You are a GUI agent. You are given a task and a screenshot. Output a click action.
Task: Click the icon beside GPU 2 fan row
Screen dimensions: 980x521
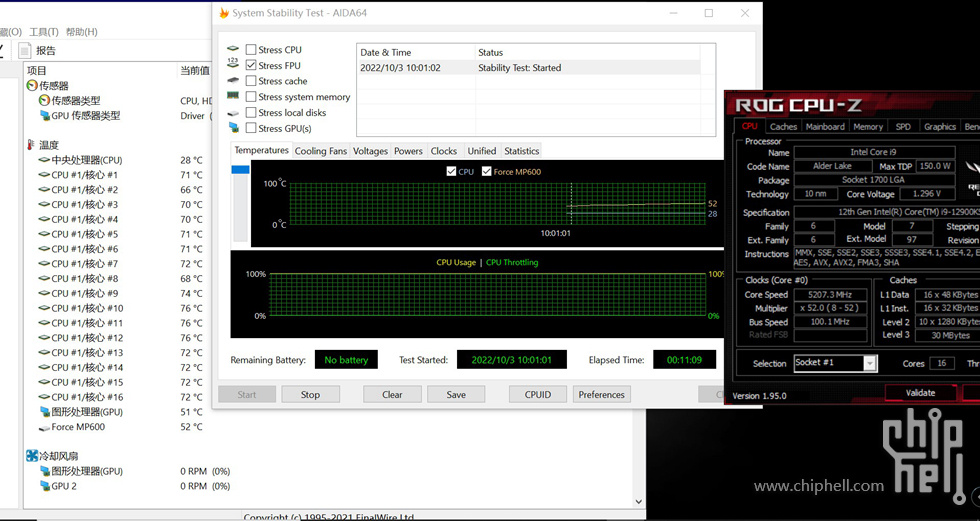pyautogui.click(x=44, y=486)
